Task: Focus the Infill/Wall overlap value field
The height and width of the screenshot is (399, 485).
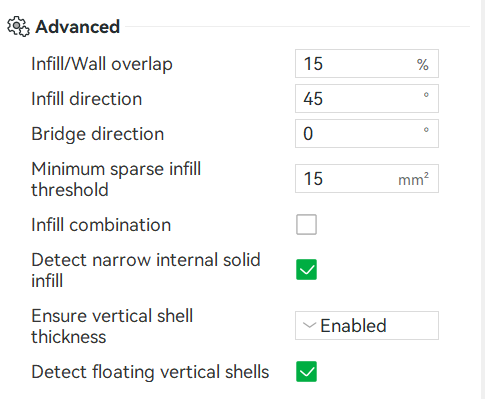Action: pyautogui.click(x=367, y=64)
